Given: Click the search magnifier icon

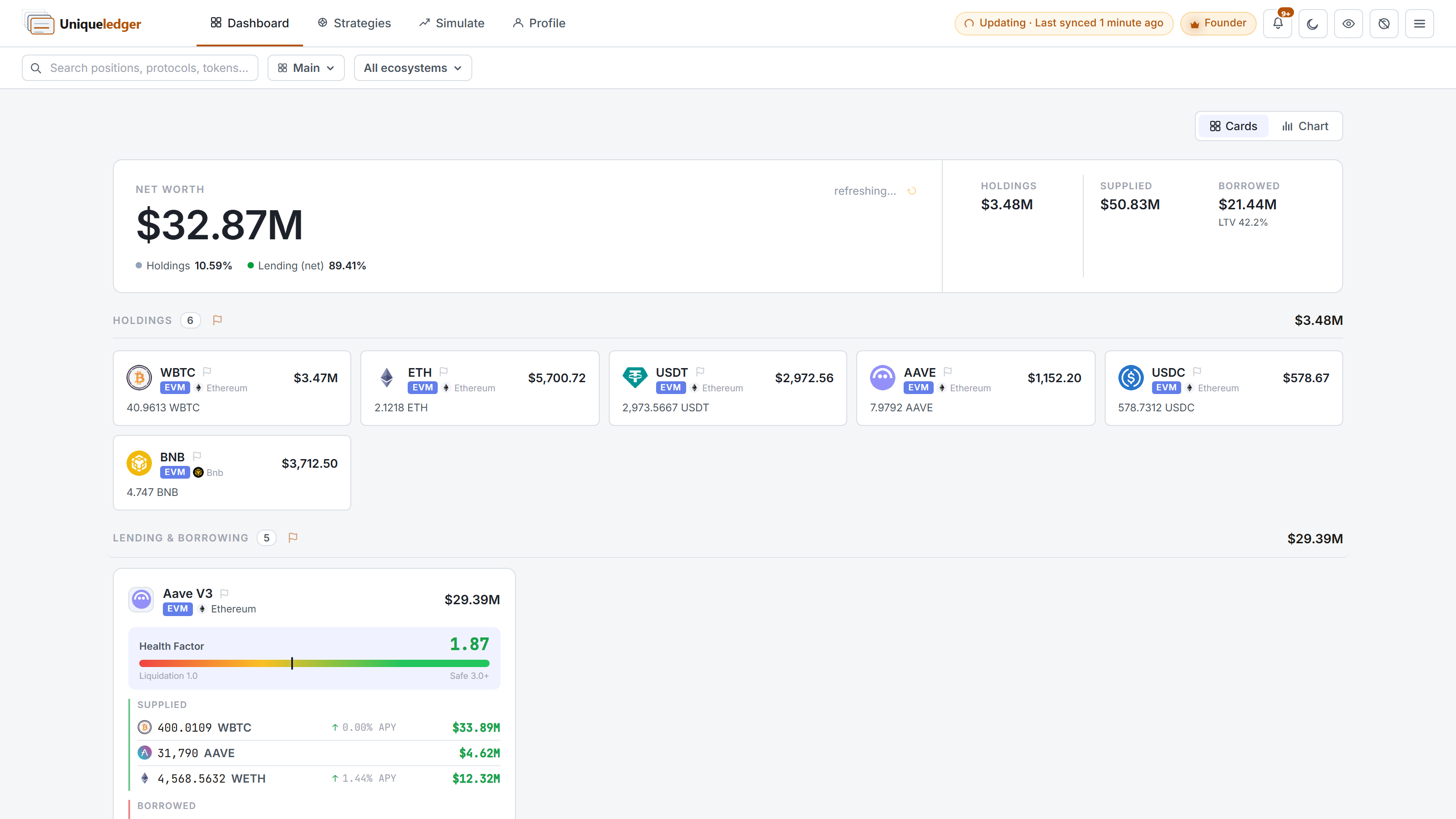Looking at the screenshot, I should click(x=35, y=68).
